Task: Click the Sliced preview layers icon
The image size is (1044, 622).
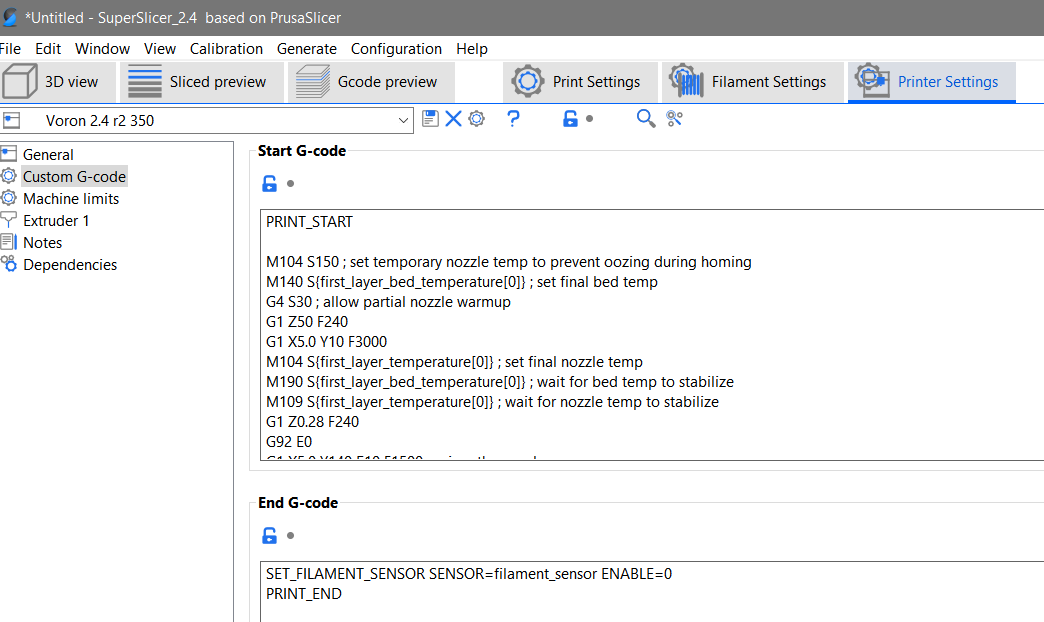Action: [144, 81]
